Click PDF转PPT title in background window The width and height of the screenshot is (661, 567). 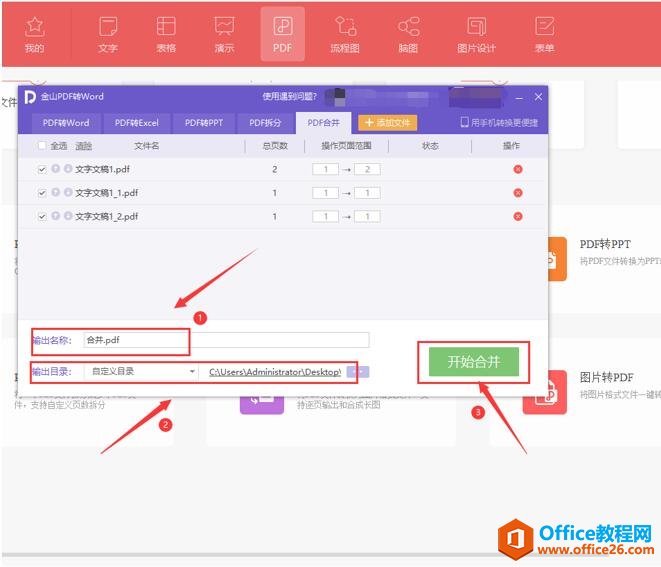pos(605,244)
